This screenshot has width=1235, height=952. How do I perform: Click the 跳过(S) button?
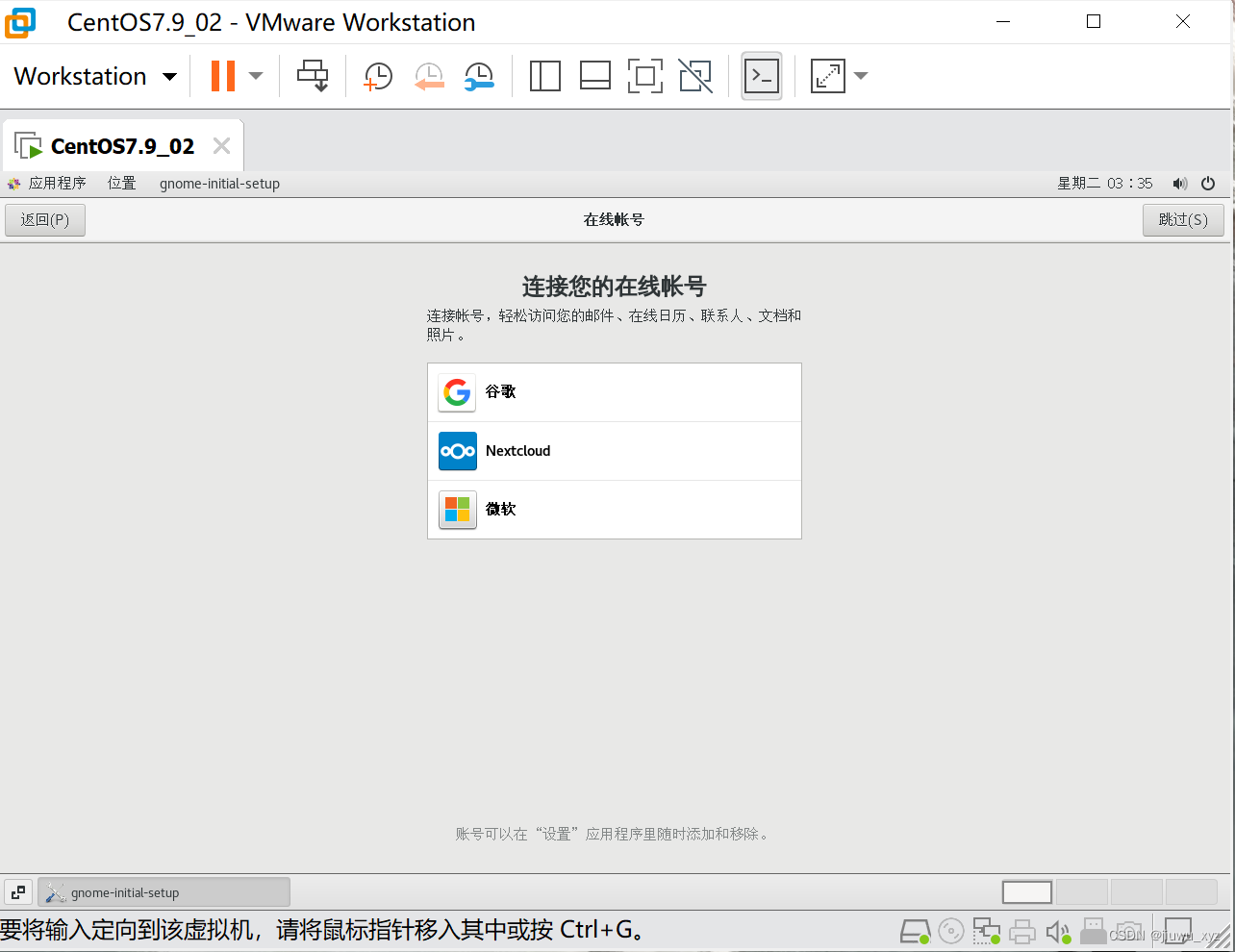pos(1183,220)
